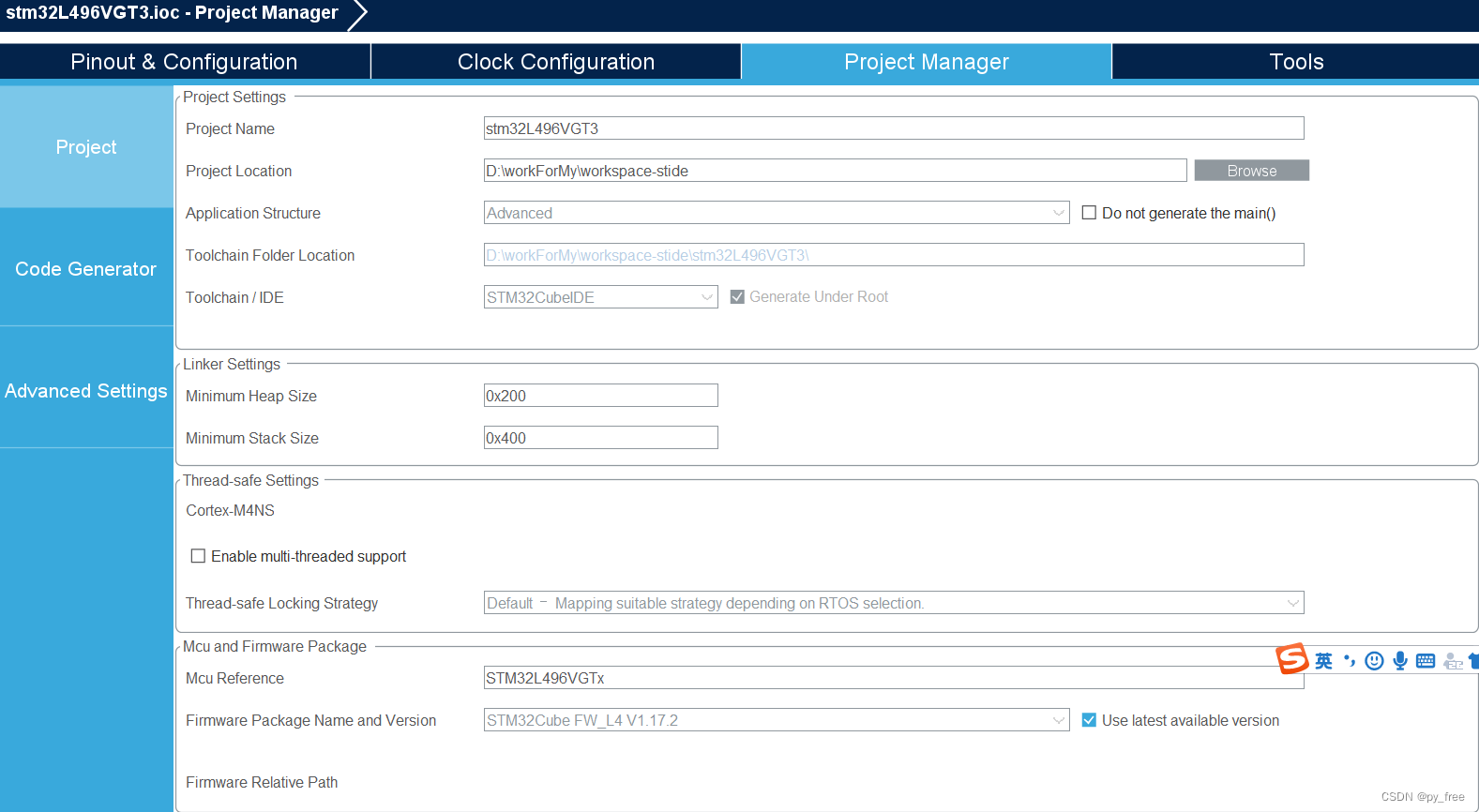Toggle the Sogou English/Chinese mode indicator

click(x=1323, y=661)
